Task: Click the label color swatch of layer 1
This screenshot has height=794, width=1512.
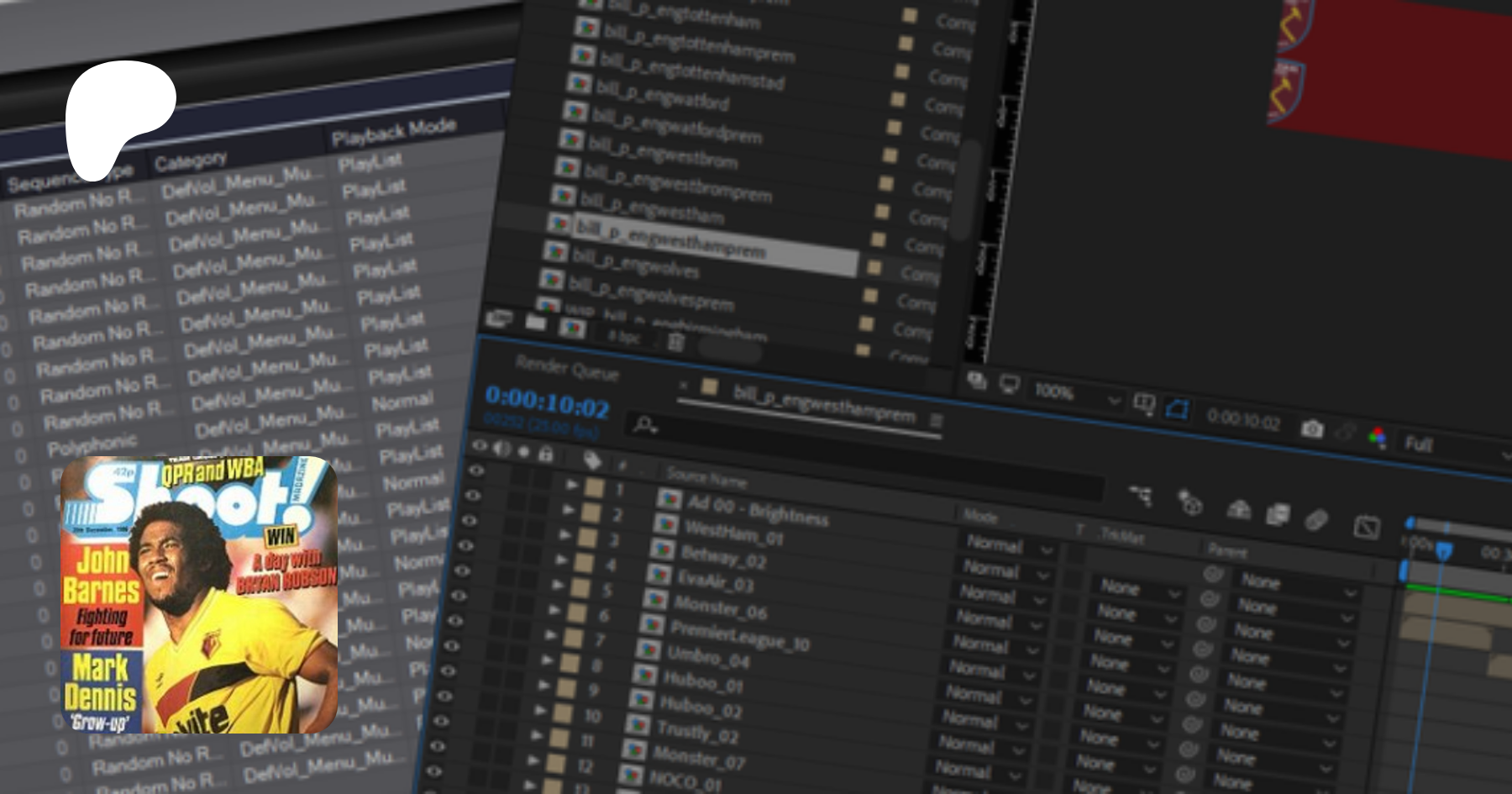Action: [x=595, y=487]
